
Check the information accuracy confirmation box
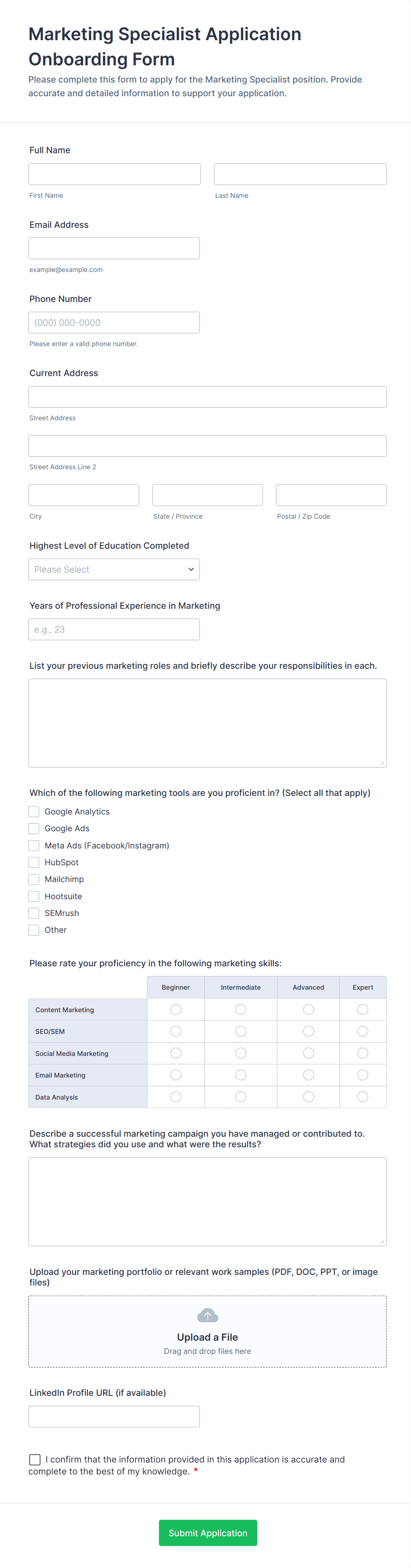pyautogui.click(x=35, y=1460)
